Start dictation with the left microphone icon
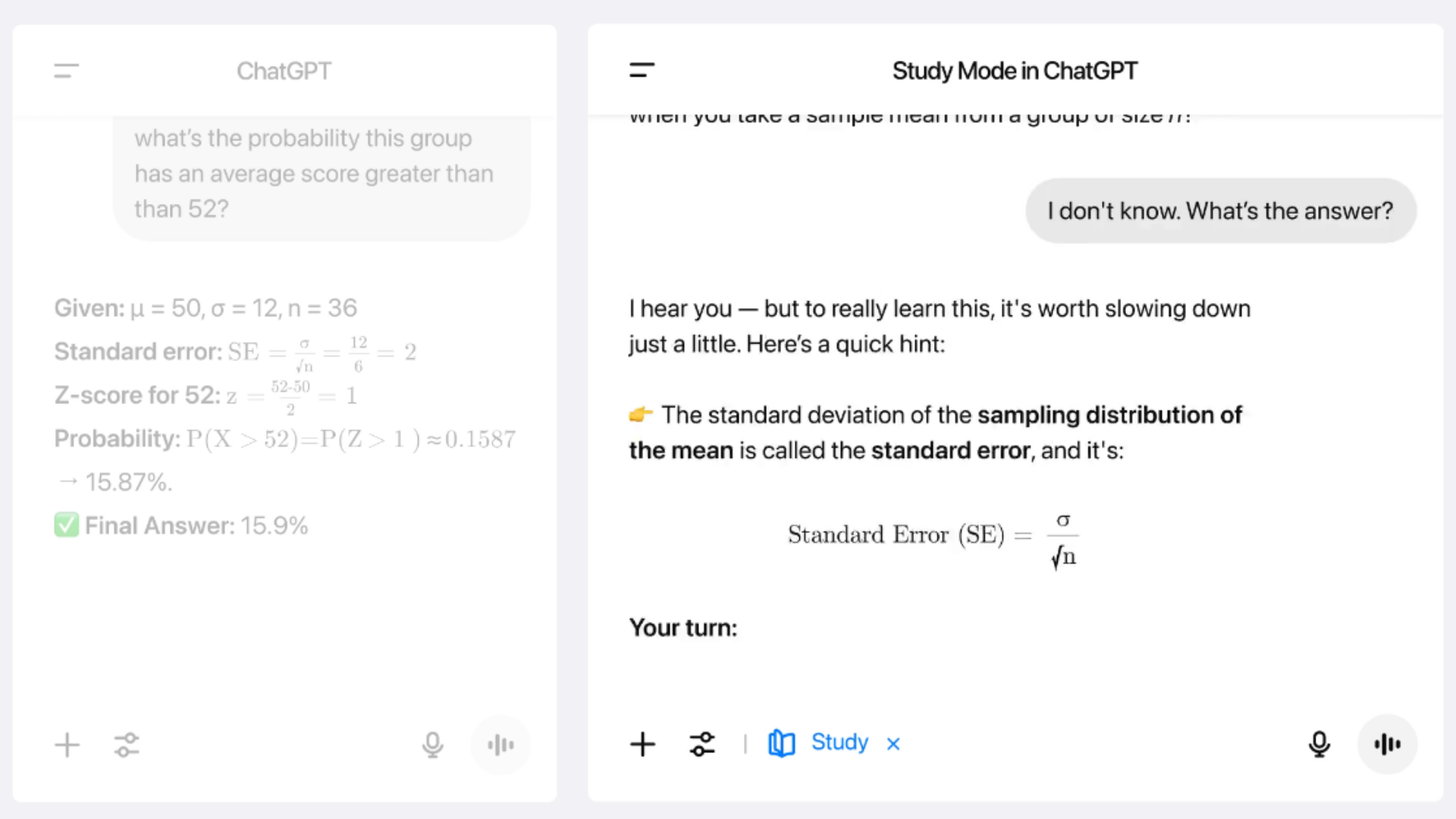The height and width of the screenshot is (819, 1456). (433, 745)
